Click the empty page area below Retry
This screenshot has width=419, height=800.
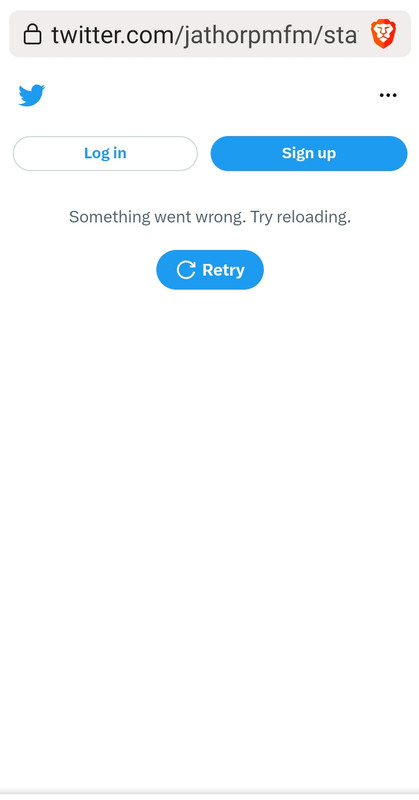click(x=209, y=536)
